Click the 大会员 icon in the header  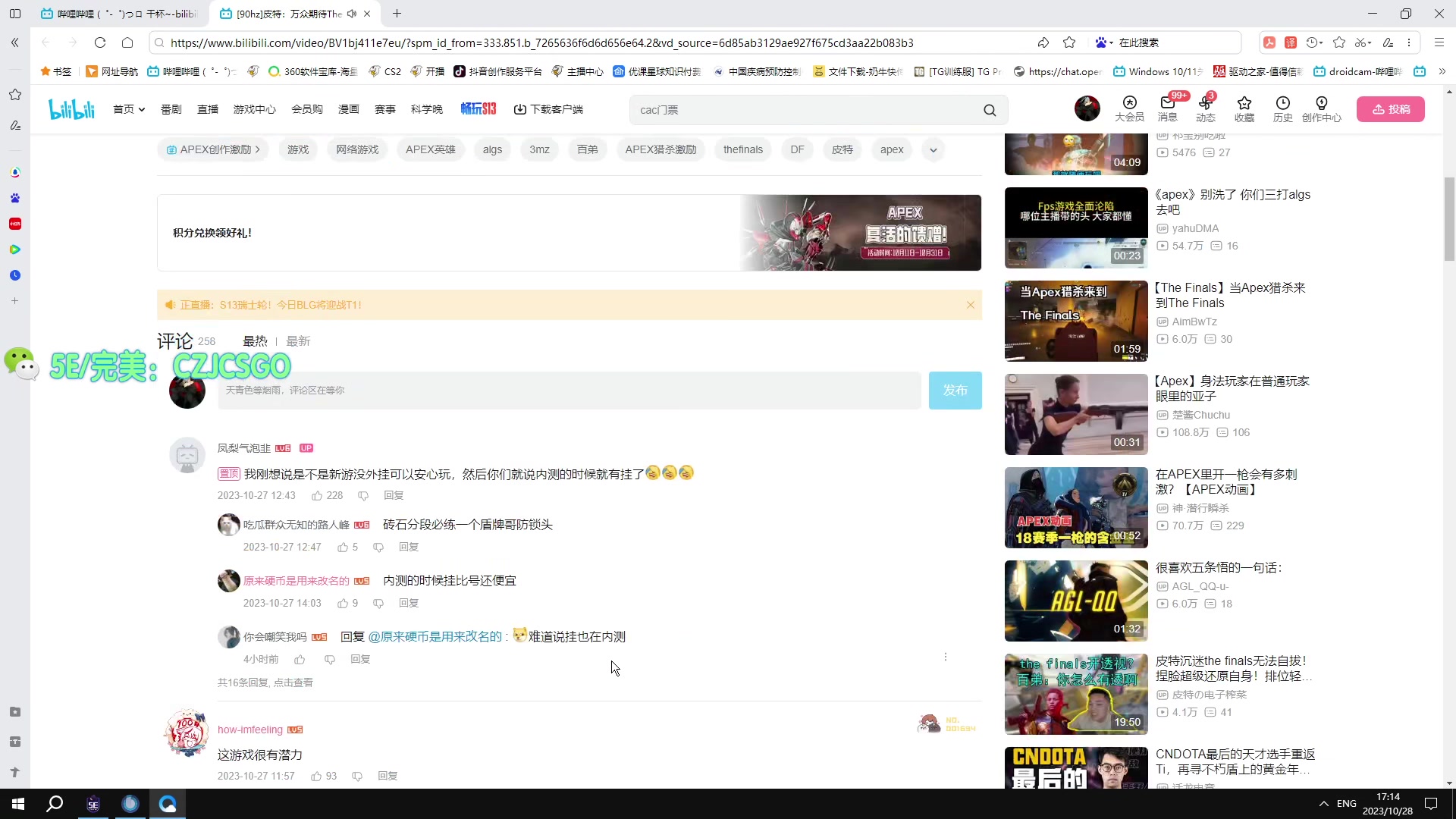(x=1129, y=109)
